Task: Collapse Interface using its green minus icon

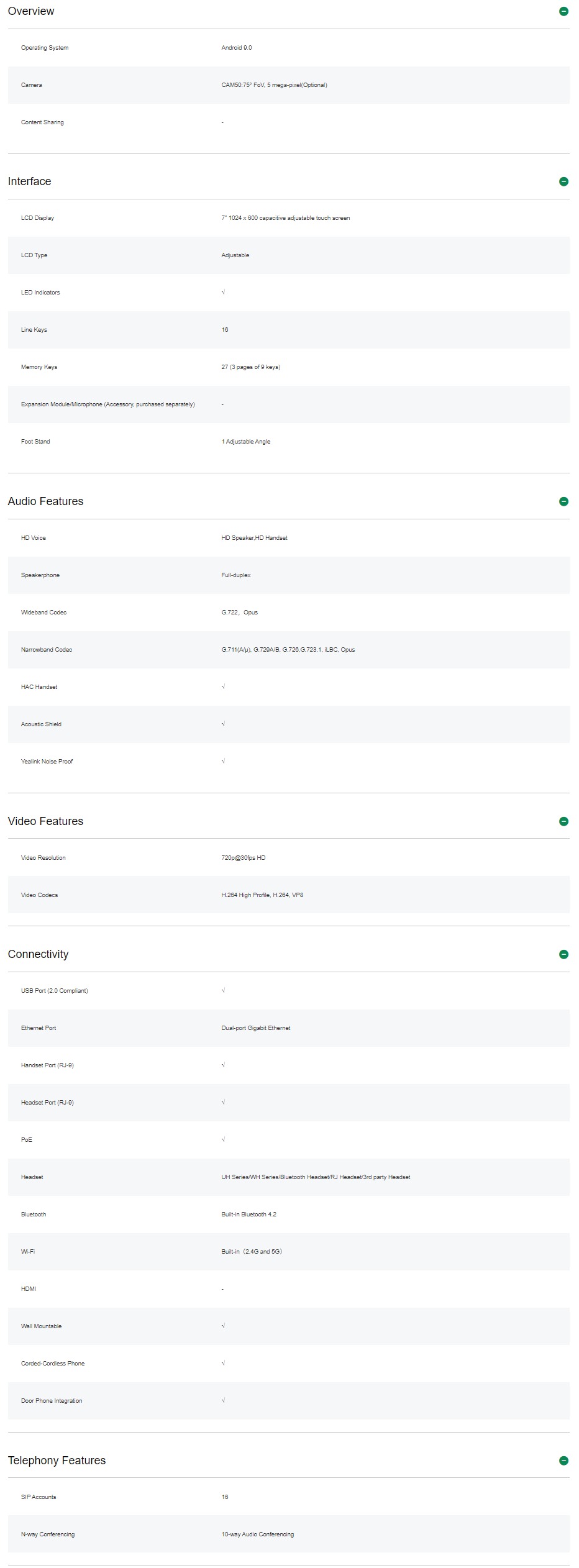Action: (x=563, y=181)
